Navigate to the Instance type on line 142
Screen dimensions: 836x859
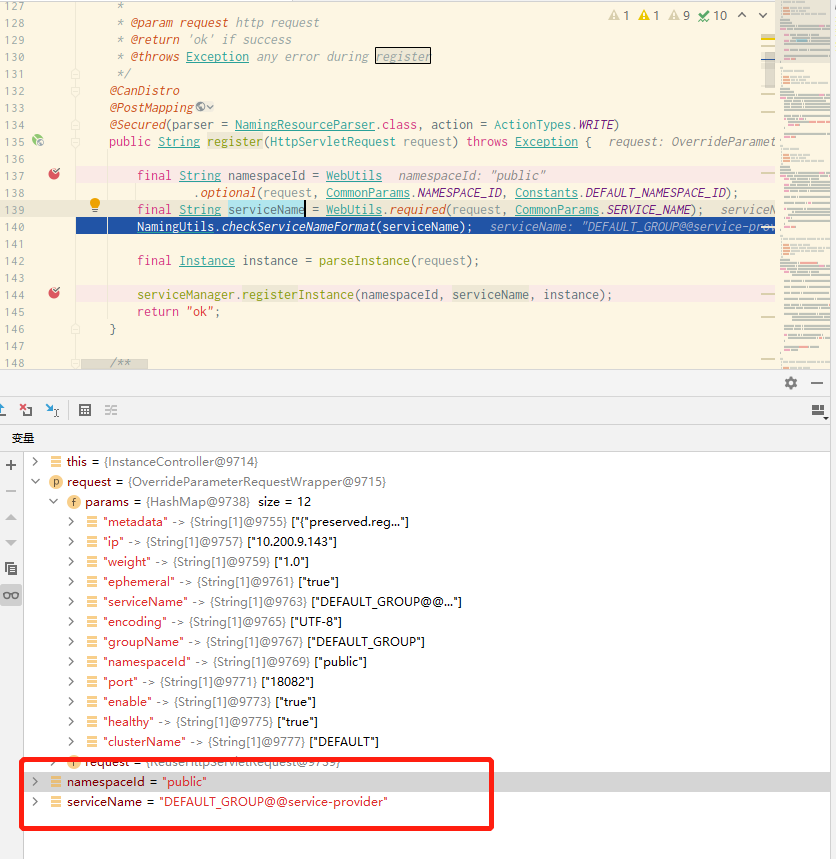[x=207, y=260]
